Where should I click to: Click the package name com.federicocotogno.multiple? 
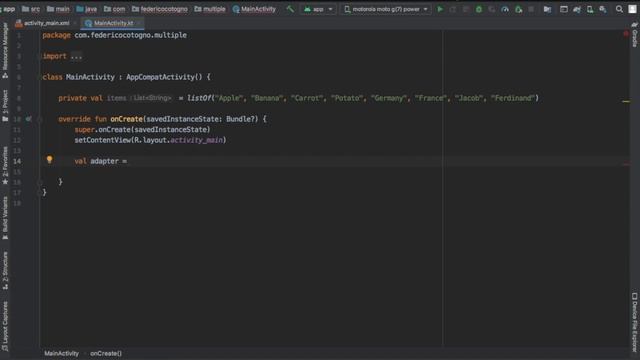point(131,35)
